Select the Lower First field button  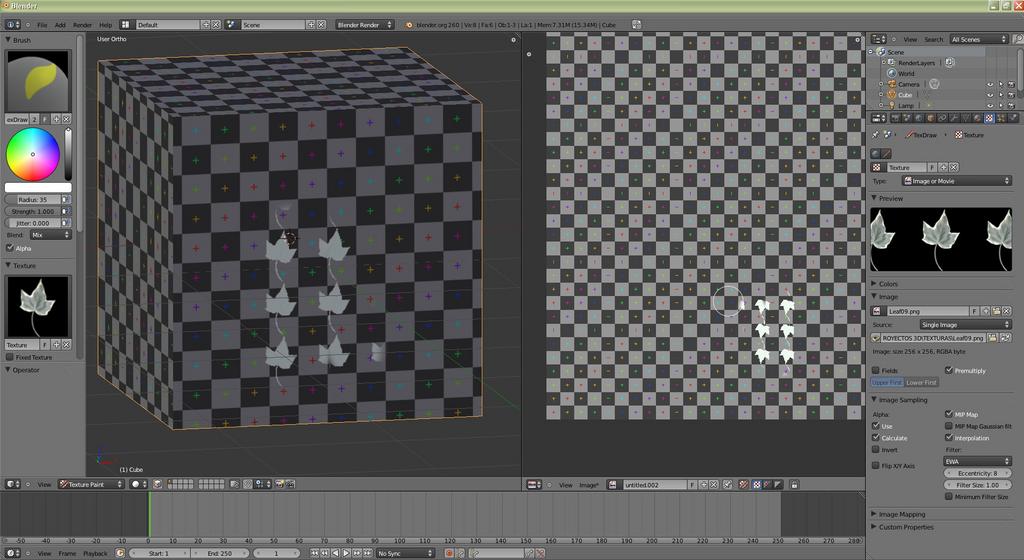click(921, 382)
